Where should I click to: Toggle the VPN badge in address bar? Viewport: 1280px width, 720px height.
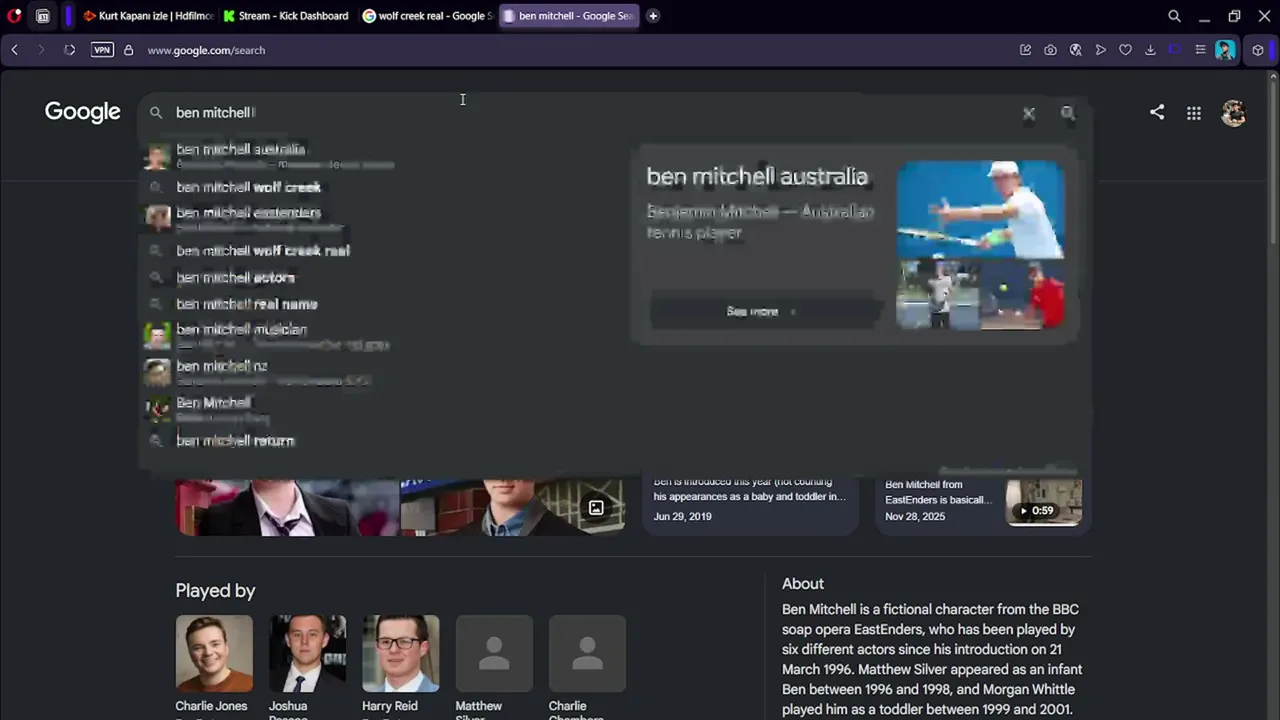pyautogui.click(x=102, y=50)
